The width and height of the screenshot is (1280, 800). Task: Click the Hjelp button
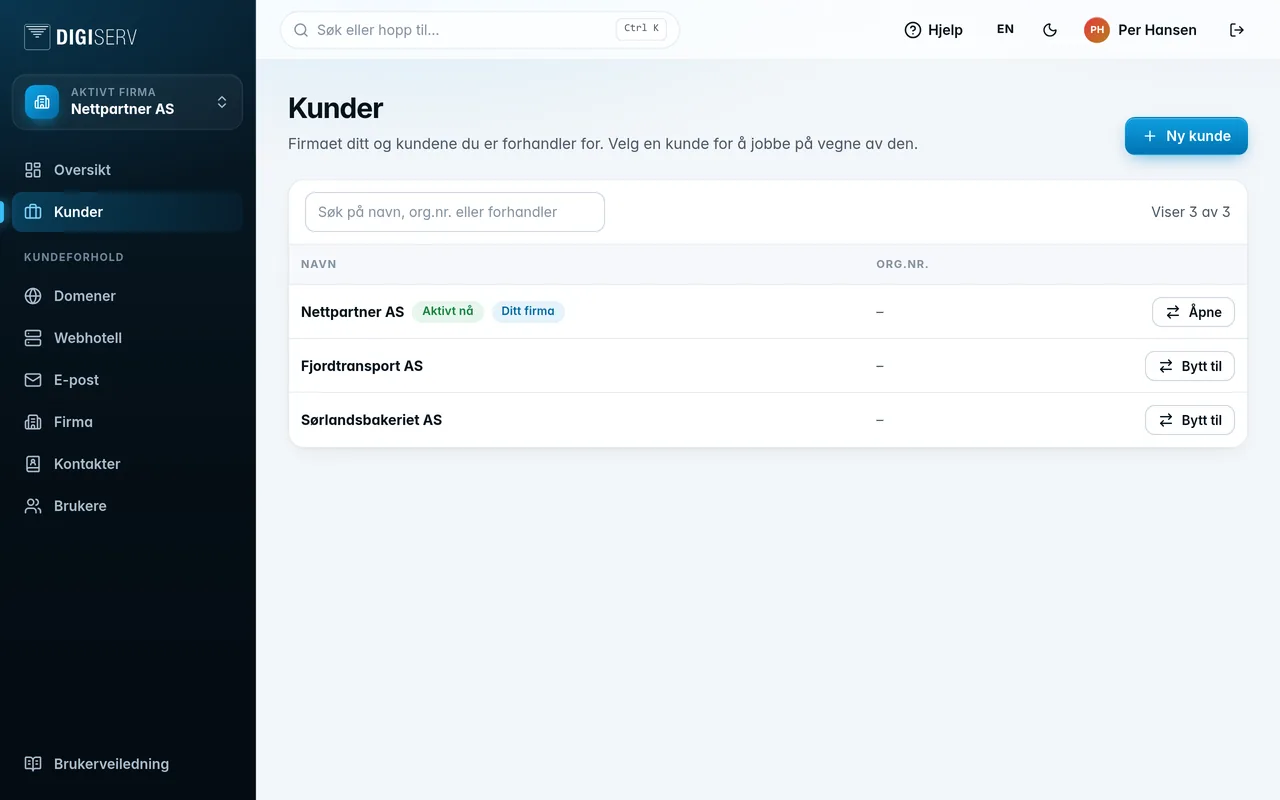coord(933,30)
